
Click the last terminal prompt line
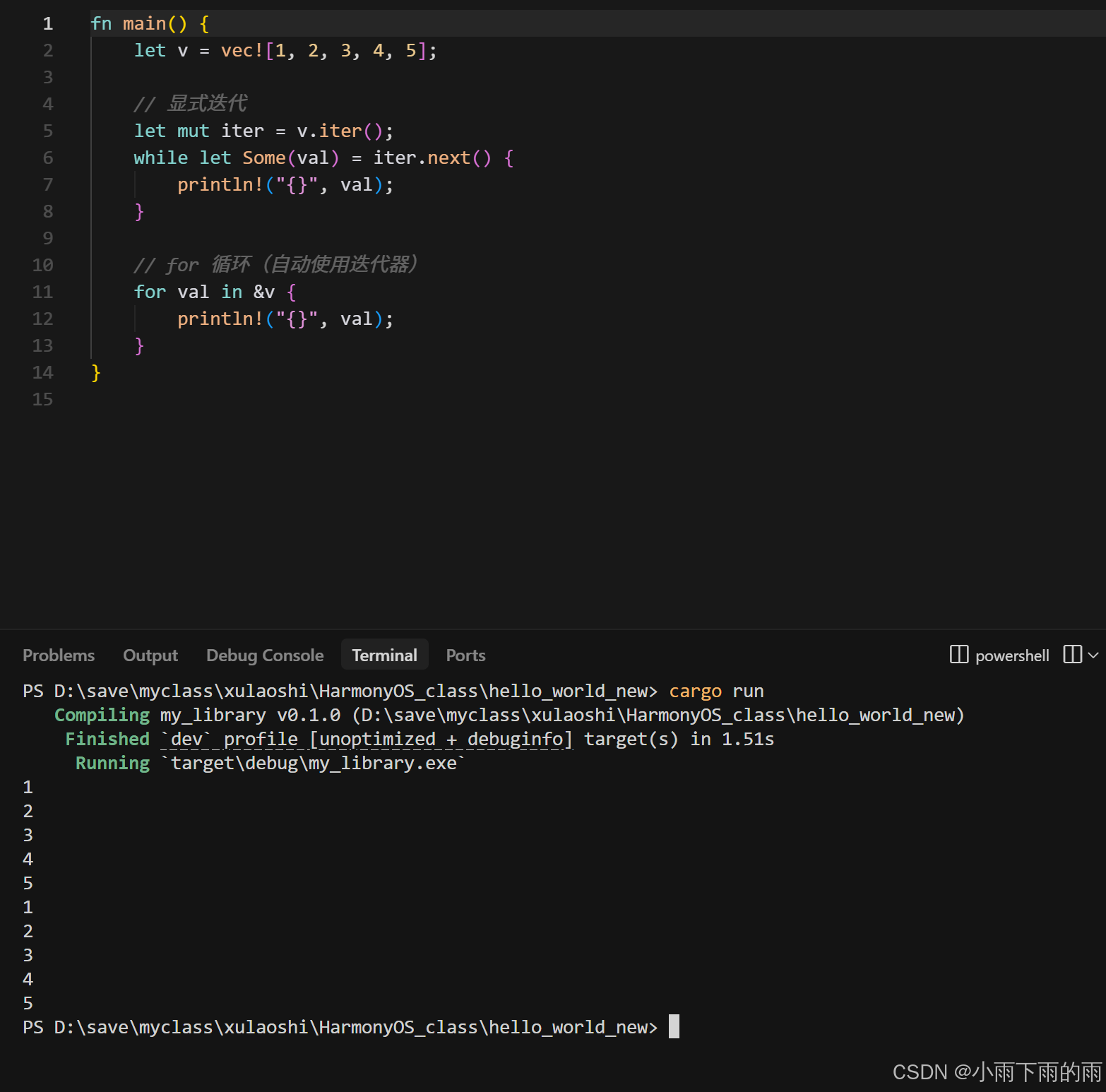tap(351, 1027)
